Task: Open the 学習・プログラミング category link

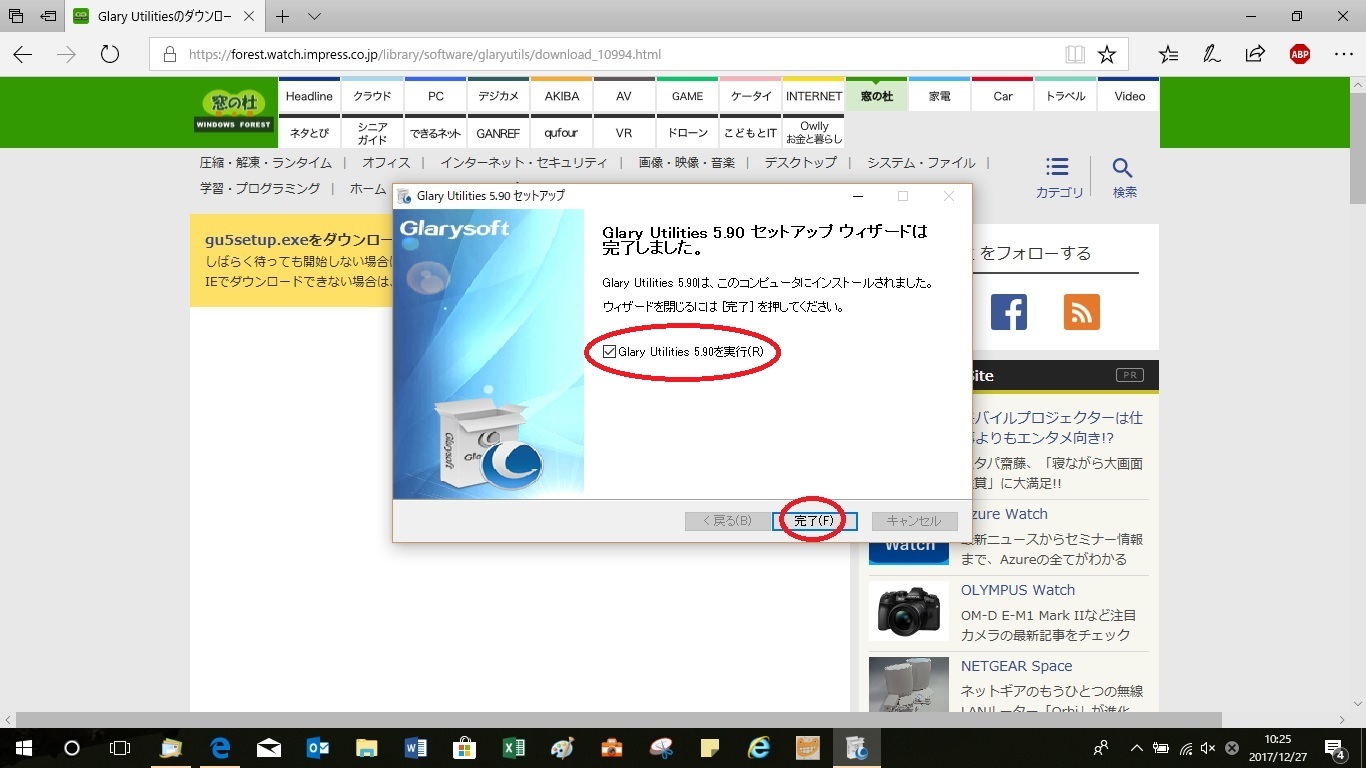Action: click(x=260, y=188)
